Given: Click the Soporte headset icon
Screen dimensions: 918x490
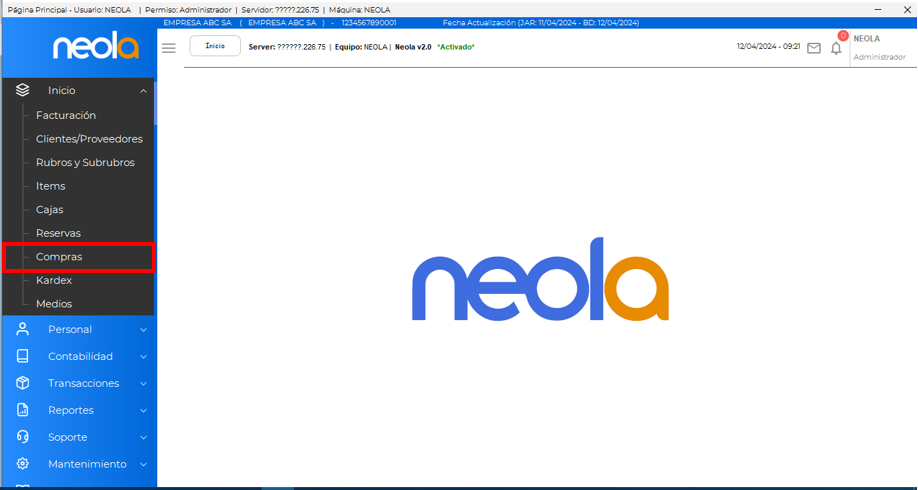Looking at the screenshot, I should tap(23, 437).
